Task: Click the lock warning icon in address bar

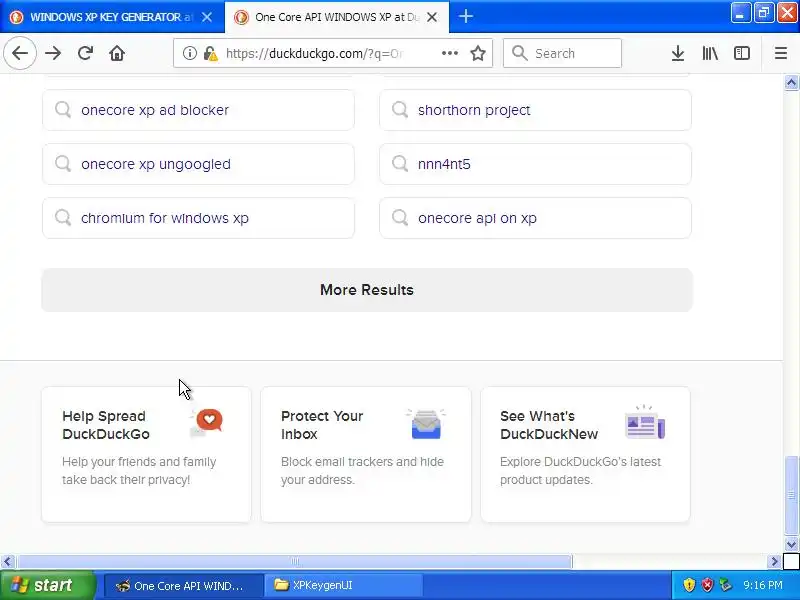Action: coord(210,53)
